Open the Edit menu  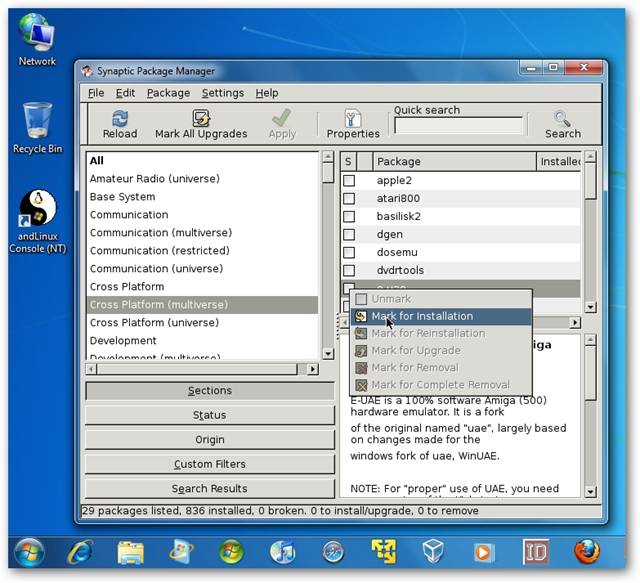pyautogui.click(x=125, y=93)
